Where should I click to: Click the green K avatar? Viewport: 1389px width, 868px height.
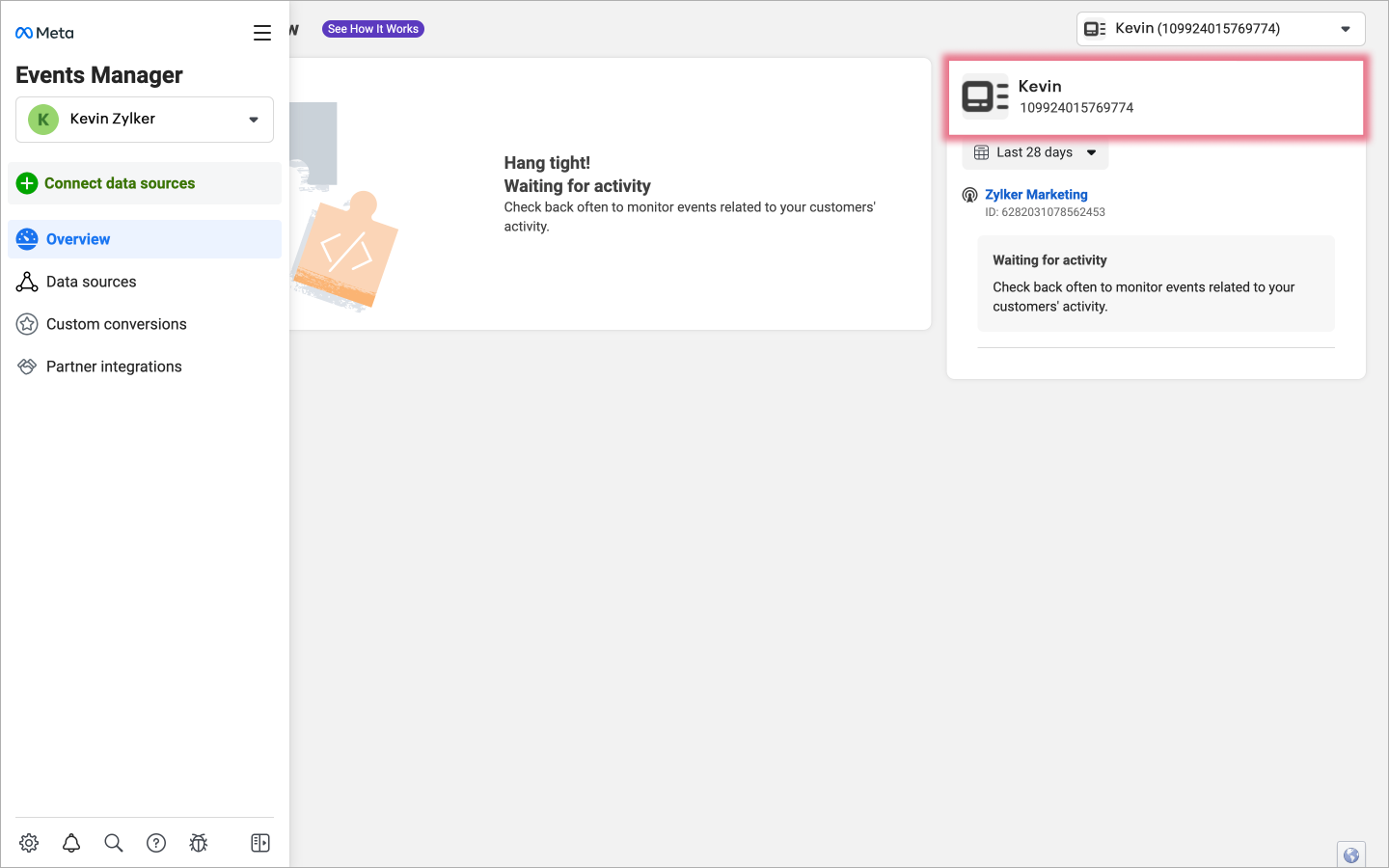click(x=43, y=120)
